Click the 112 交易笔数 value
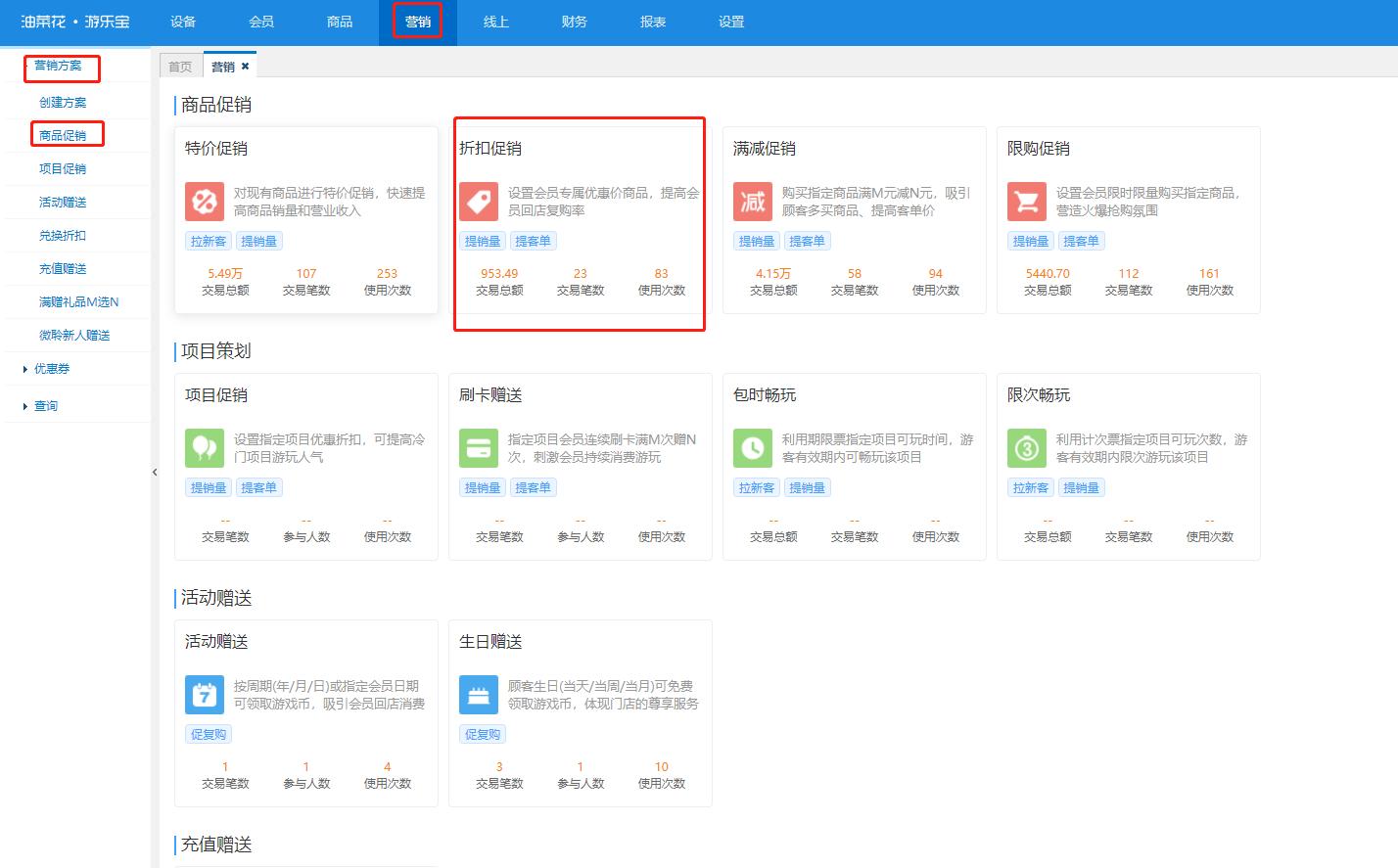The image size is (1398, 868). tap(1129, 274)
